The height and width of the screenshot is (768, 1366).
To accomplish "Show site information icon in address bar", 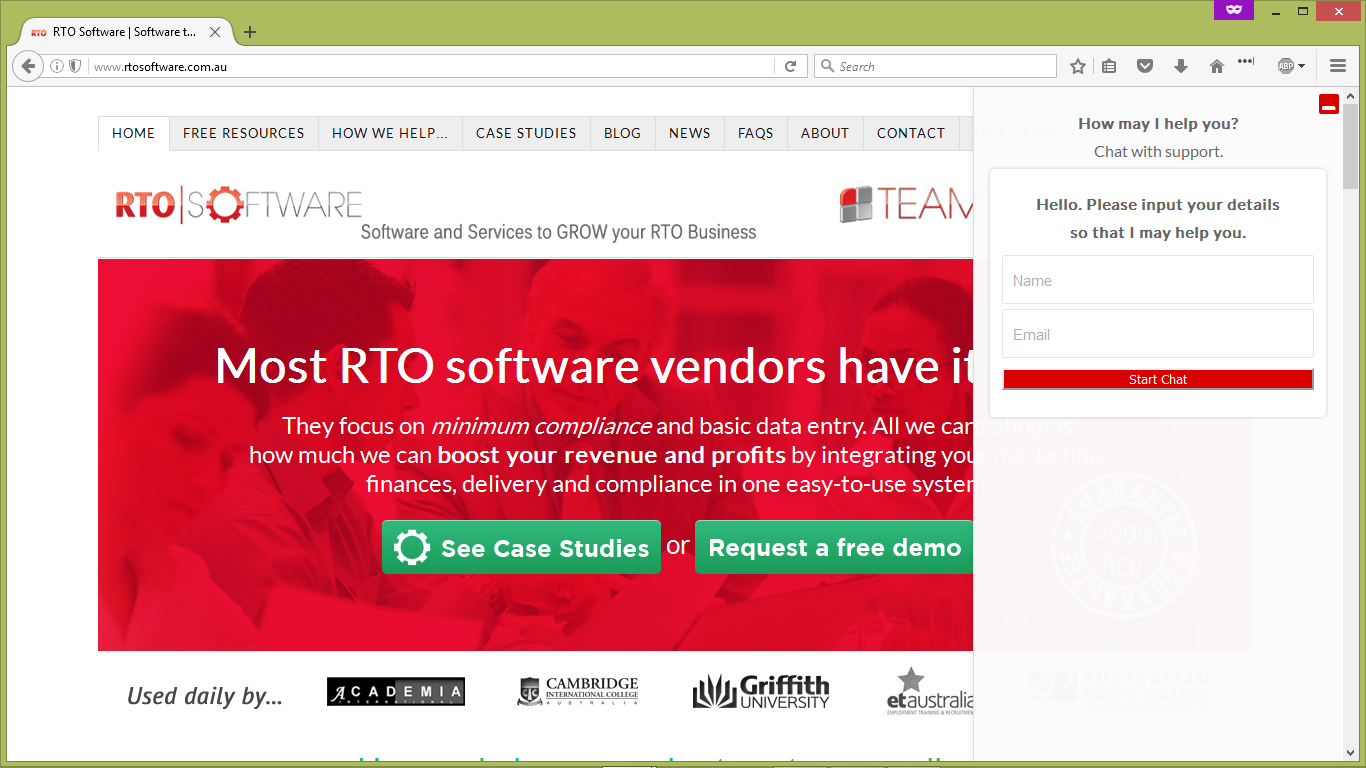I will [57, 66].
